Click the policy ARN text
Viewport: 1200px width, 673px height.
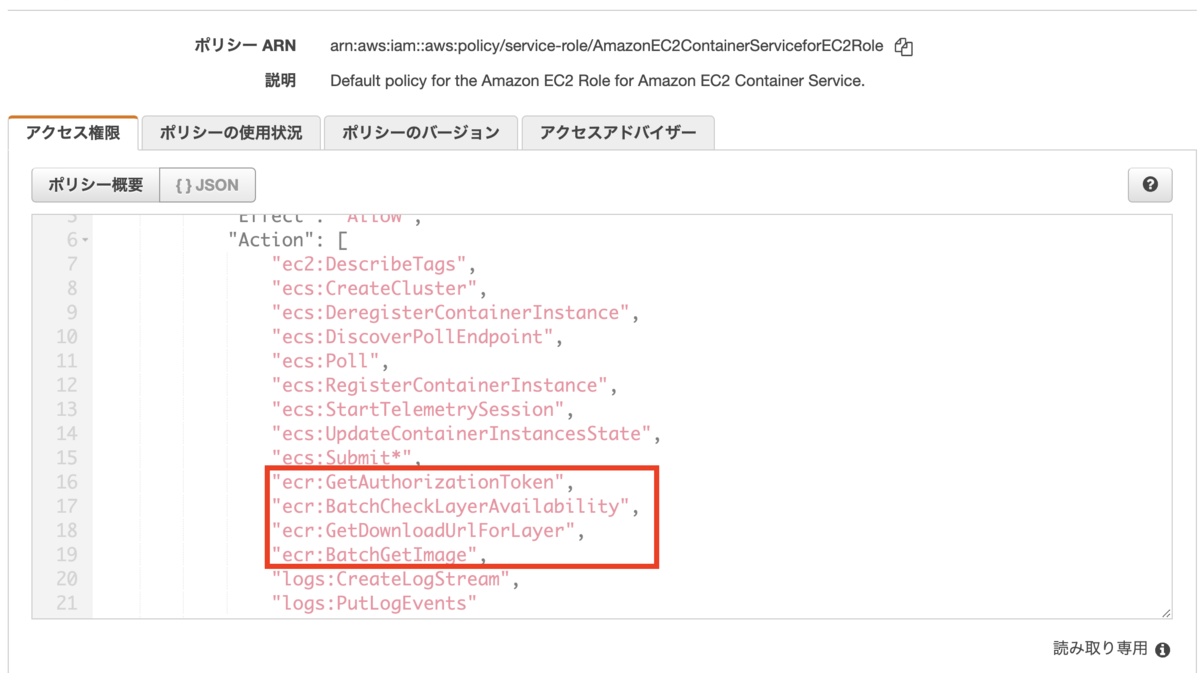coord(607,46)
